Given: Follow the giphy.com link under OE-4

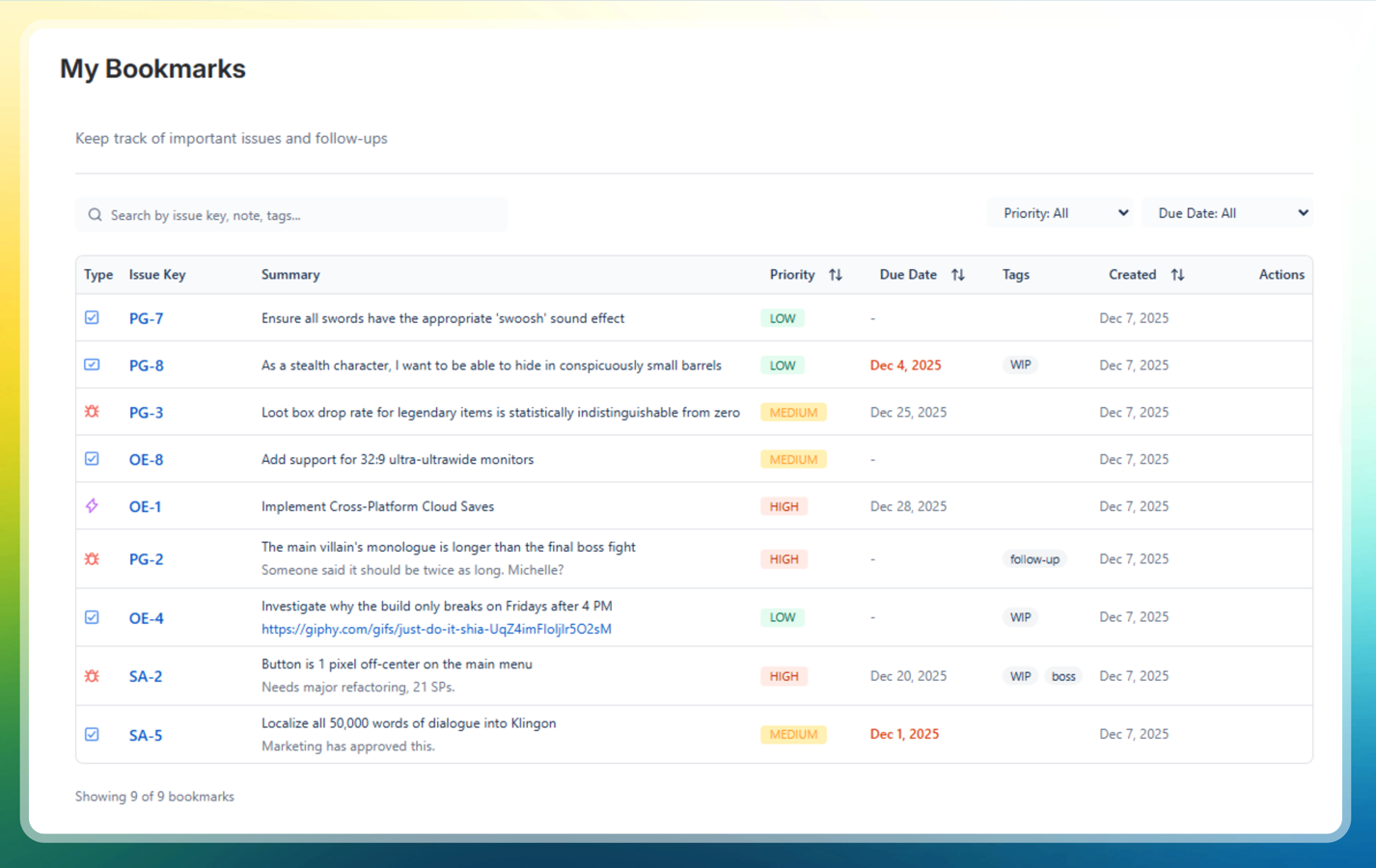Looking at the screenshot, I should click(x=436, y=629).
